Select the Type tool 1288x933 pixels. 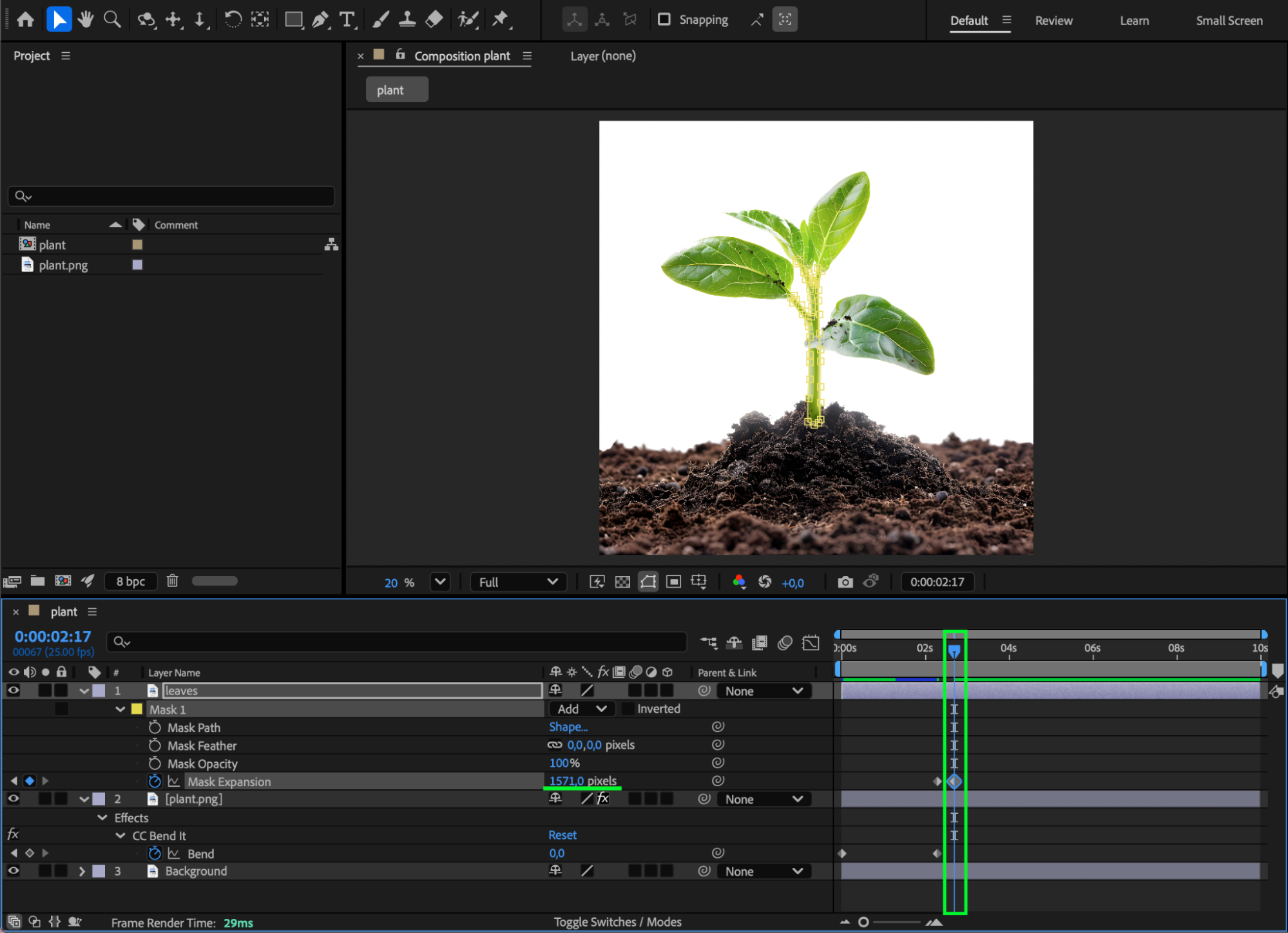(x=347, y=19)
